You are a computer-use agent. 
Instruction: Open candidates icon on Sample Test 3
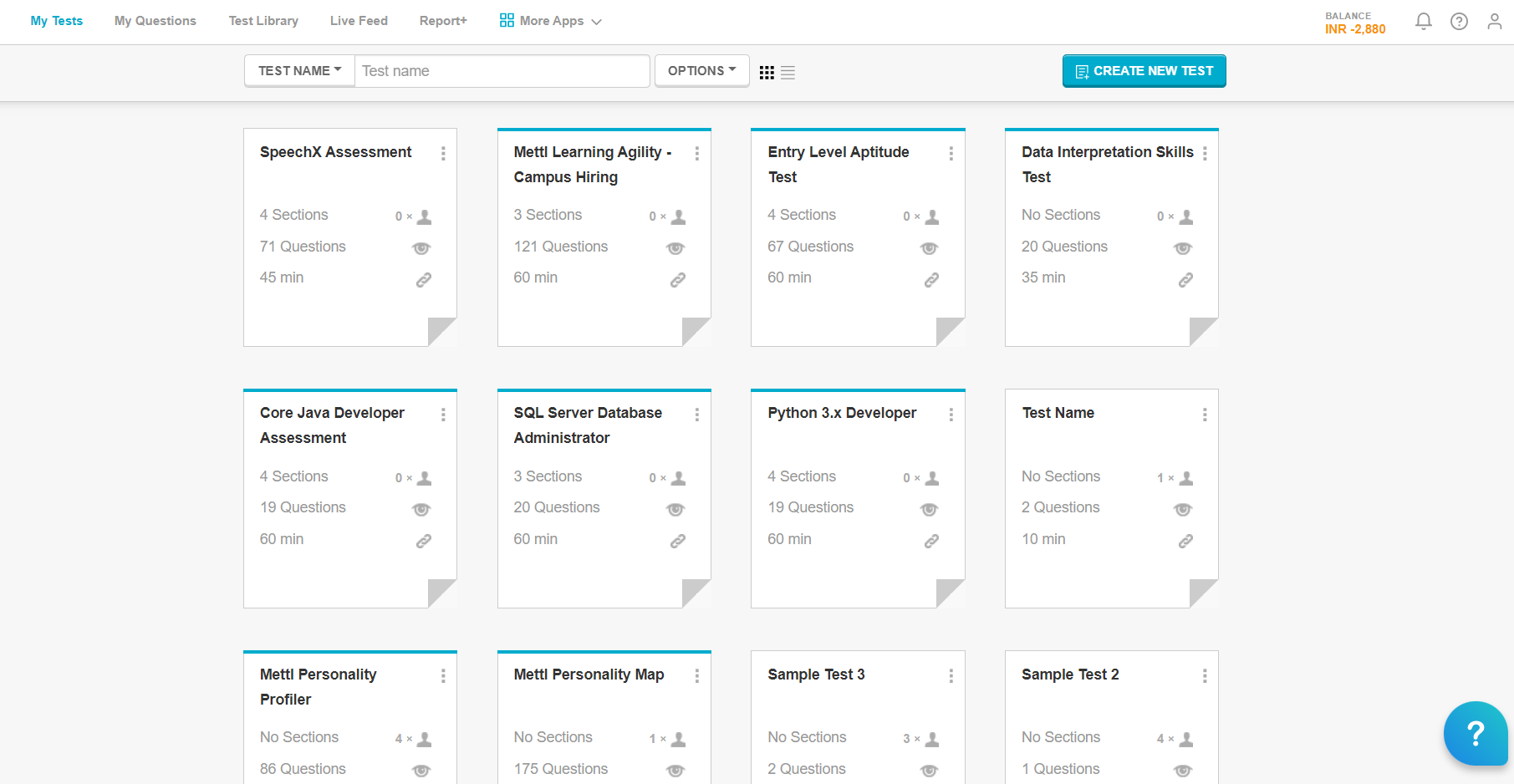click(932, 739)
